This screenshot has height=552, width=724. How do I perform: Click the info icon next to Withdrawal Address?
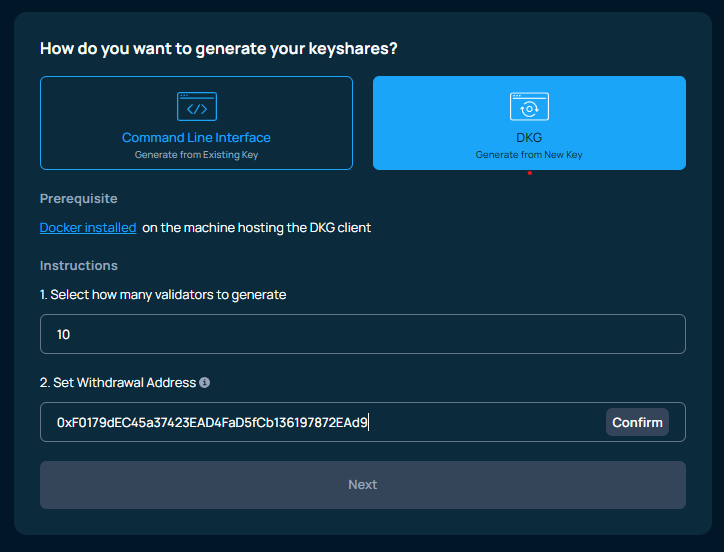point(205,382)
